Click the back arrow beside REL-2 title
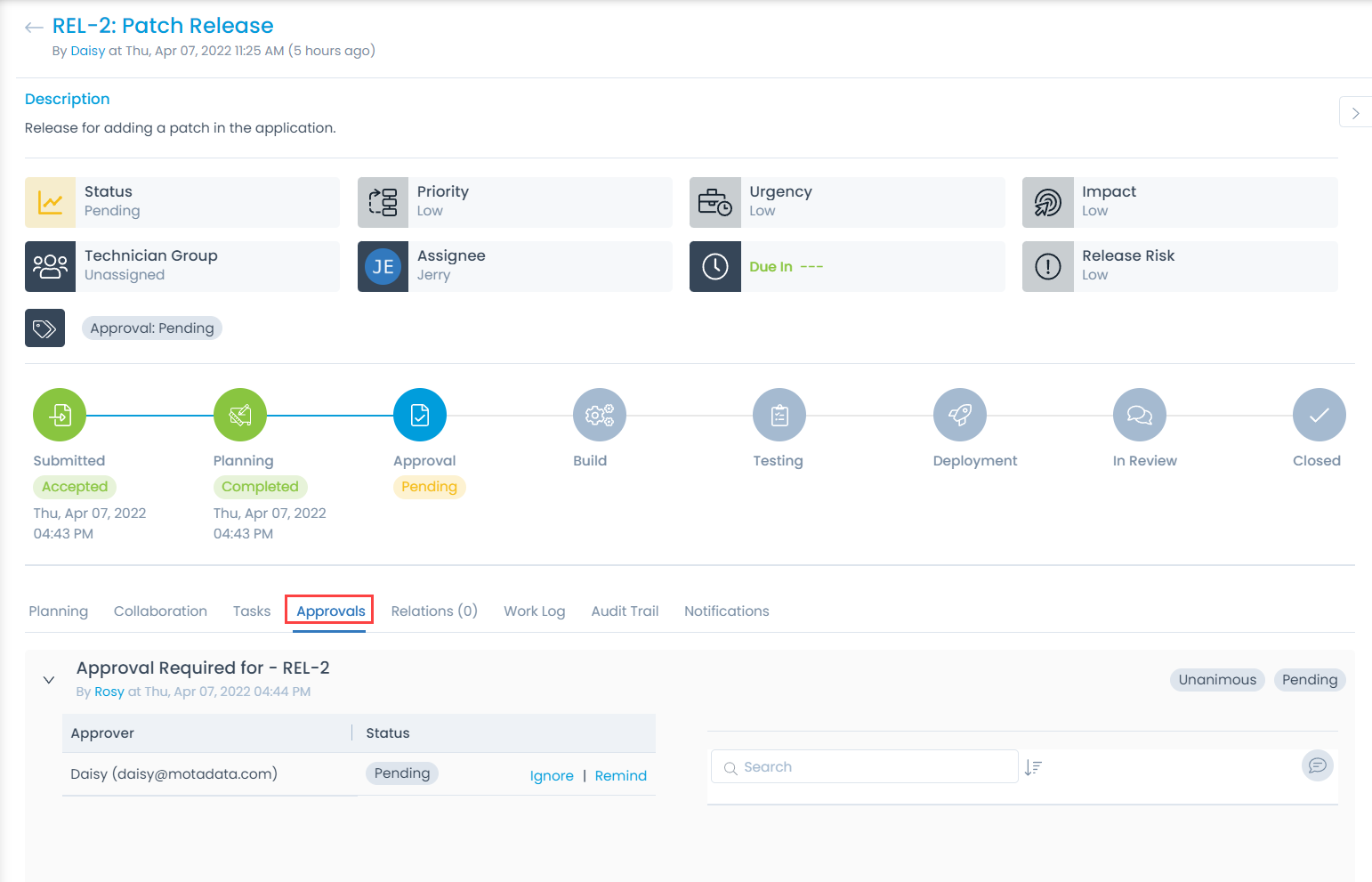 (x=34, y=28)
